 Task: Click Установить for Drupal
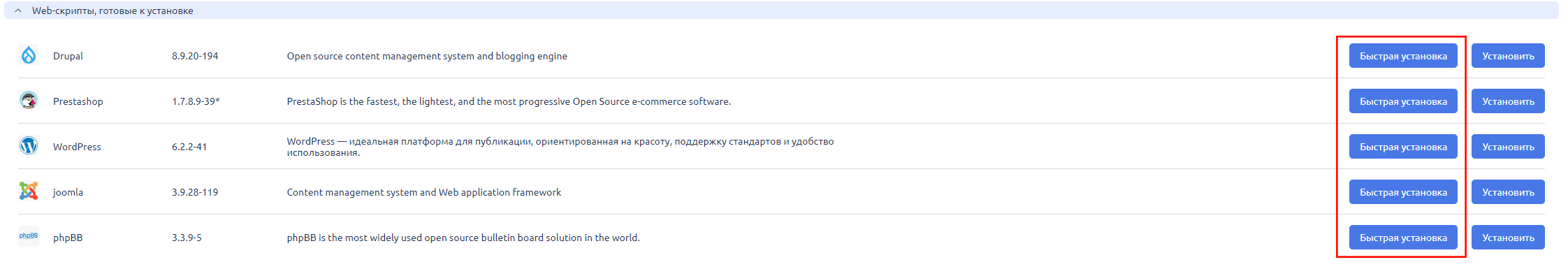(x=1508, y=56)
